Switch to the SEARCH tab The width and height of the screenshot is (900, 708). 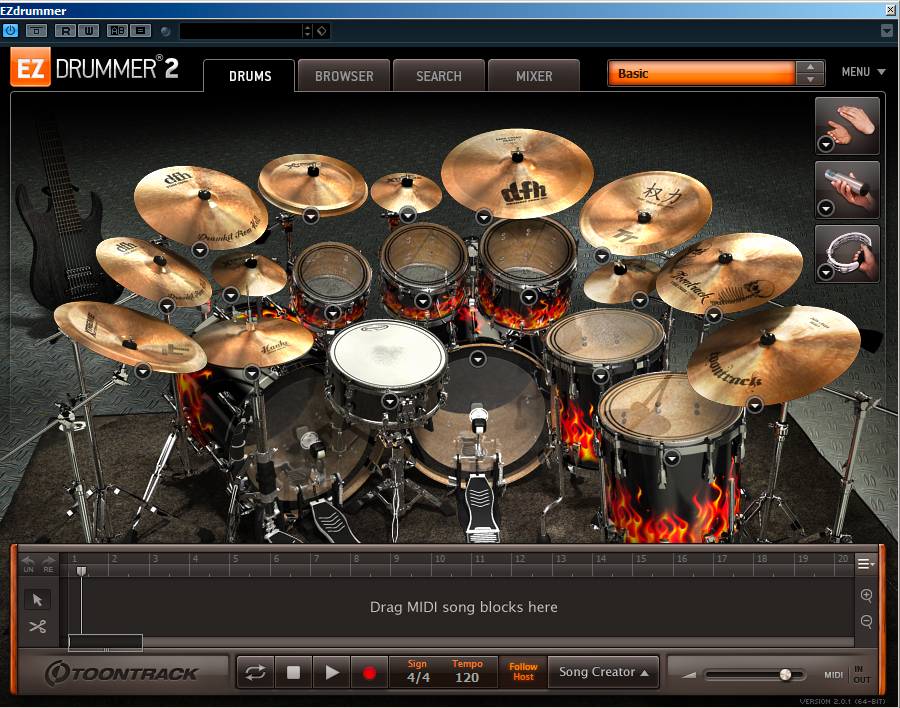[x=439, y=76]
